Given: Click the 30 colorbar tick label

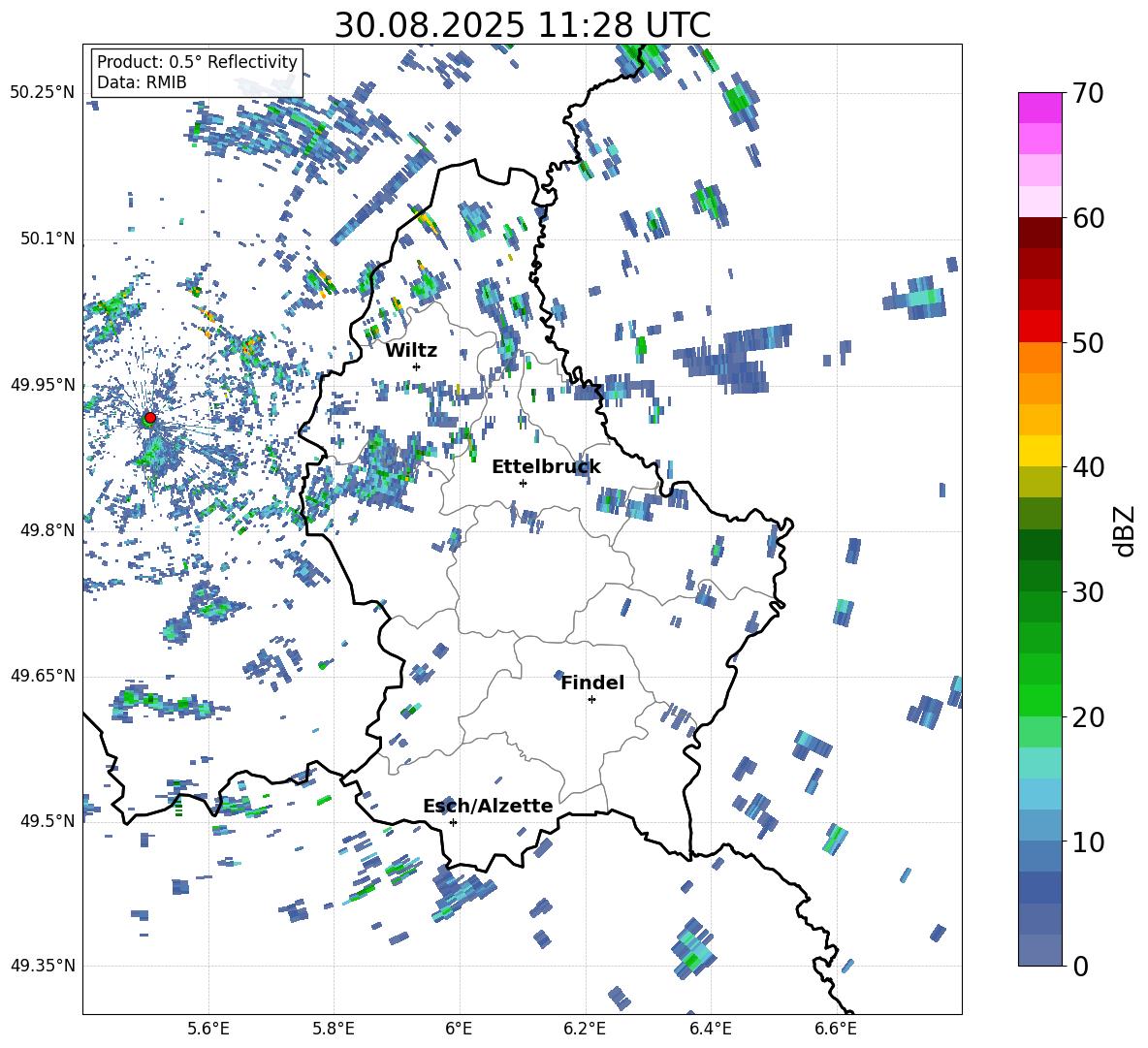Looking at the screenshot, I should click(x=1088, y=592).
